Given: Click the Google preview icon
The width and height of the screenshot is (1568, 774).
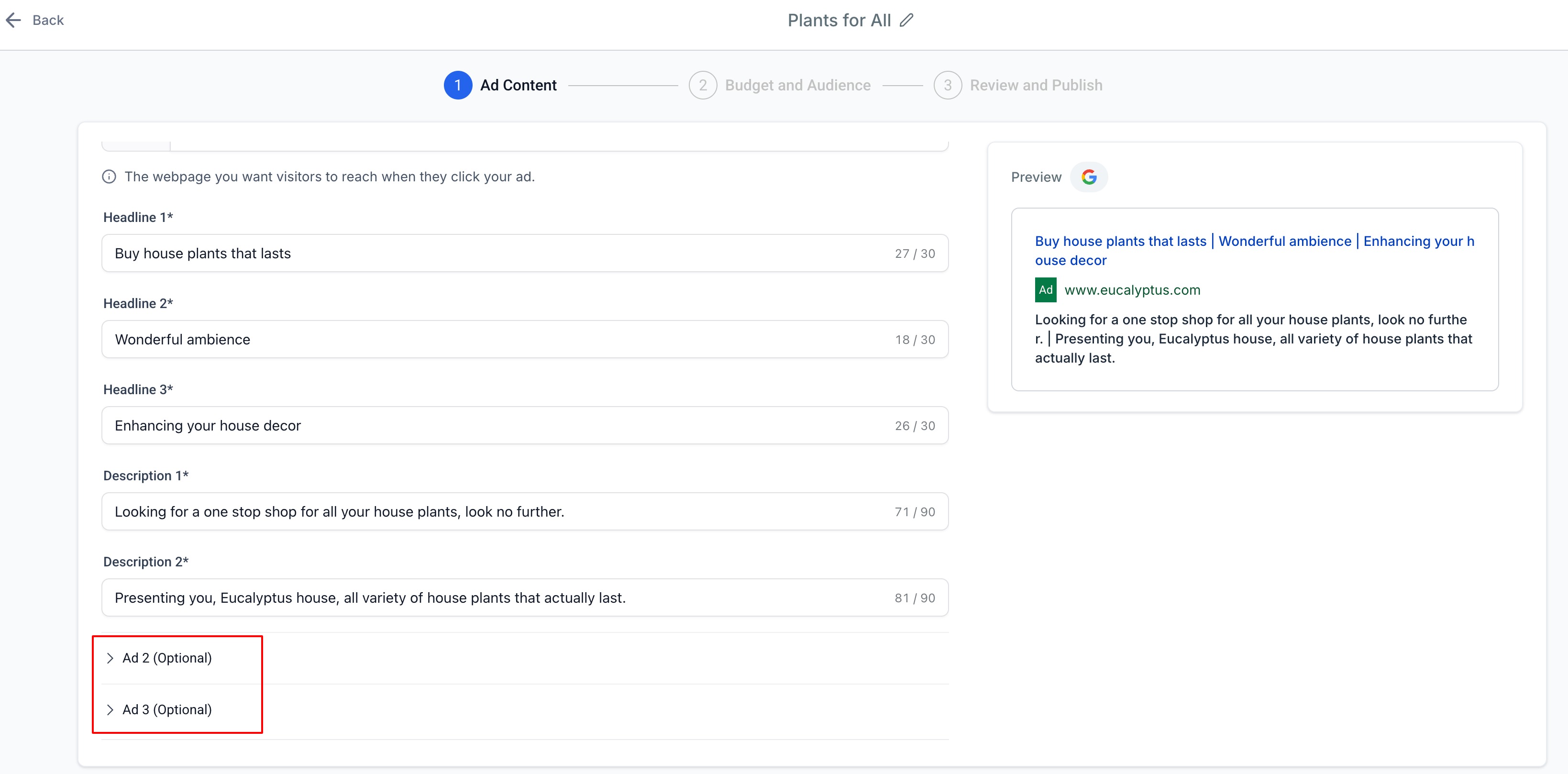Looking at the screenshot, I should click(x=1089, y=177).
